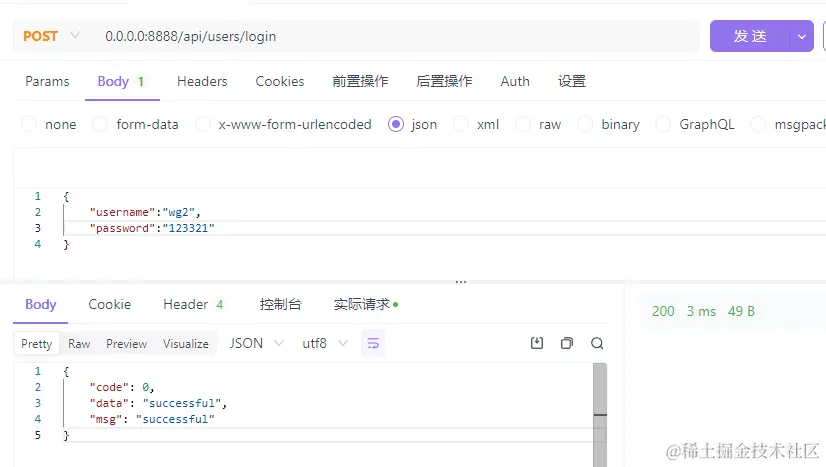Expand the send button dropdown arrow
The height and width of the screenshot is (467, 826).
(802, 36)
